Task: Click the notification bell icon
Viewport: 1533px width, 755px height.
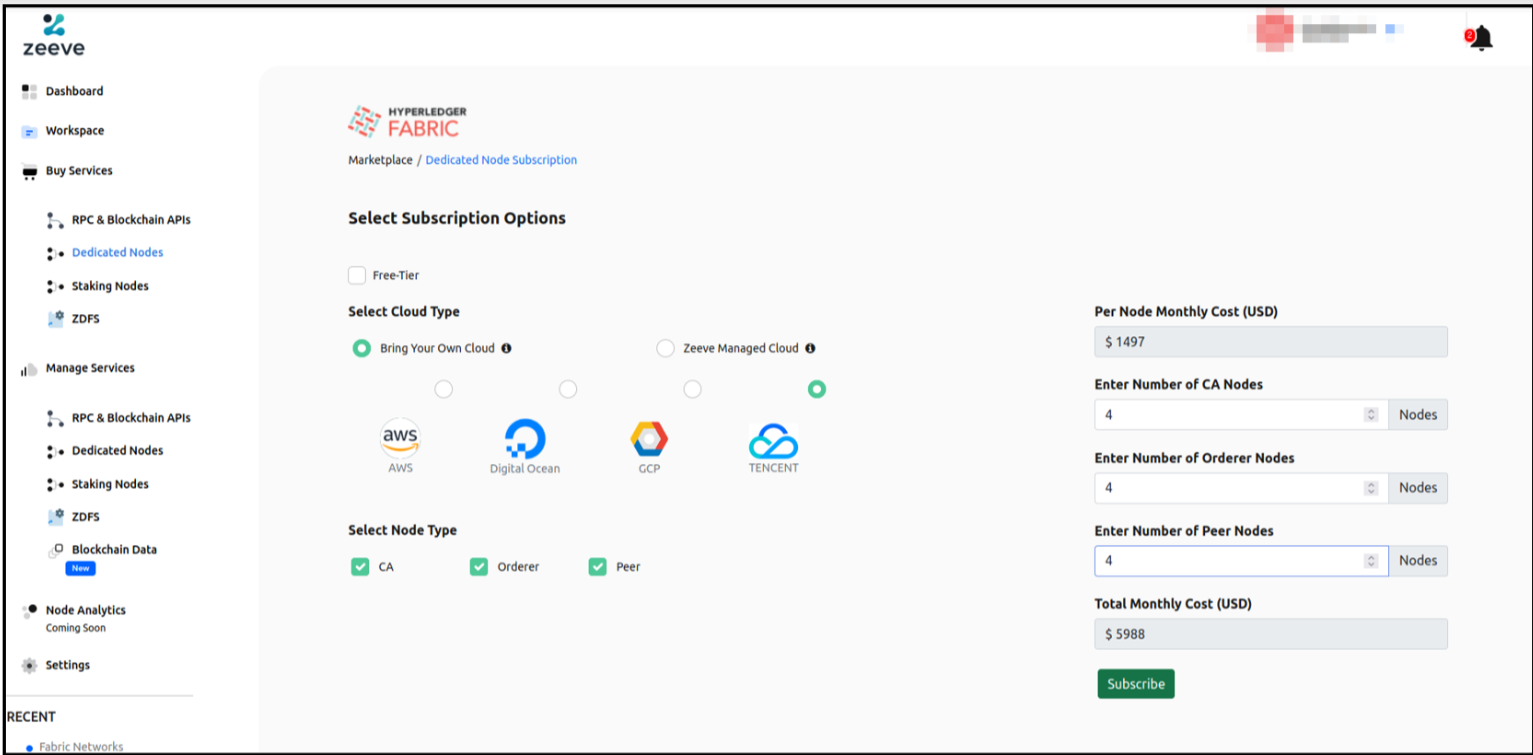Action: point(1481,39)
